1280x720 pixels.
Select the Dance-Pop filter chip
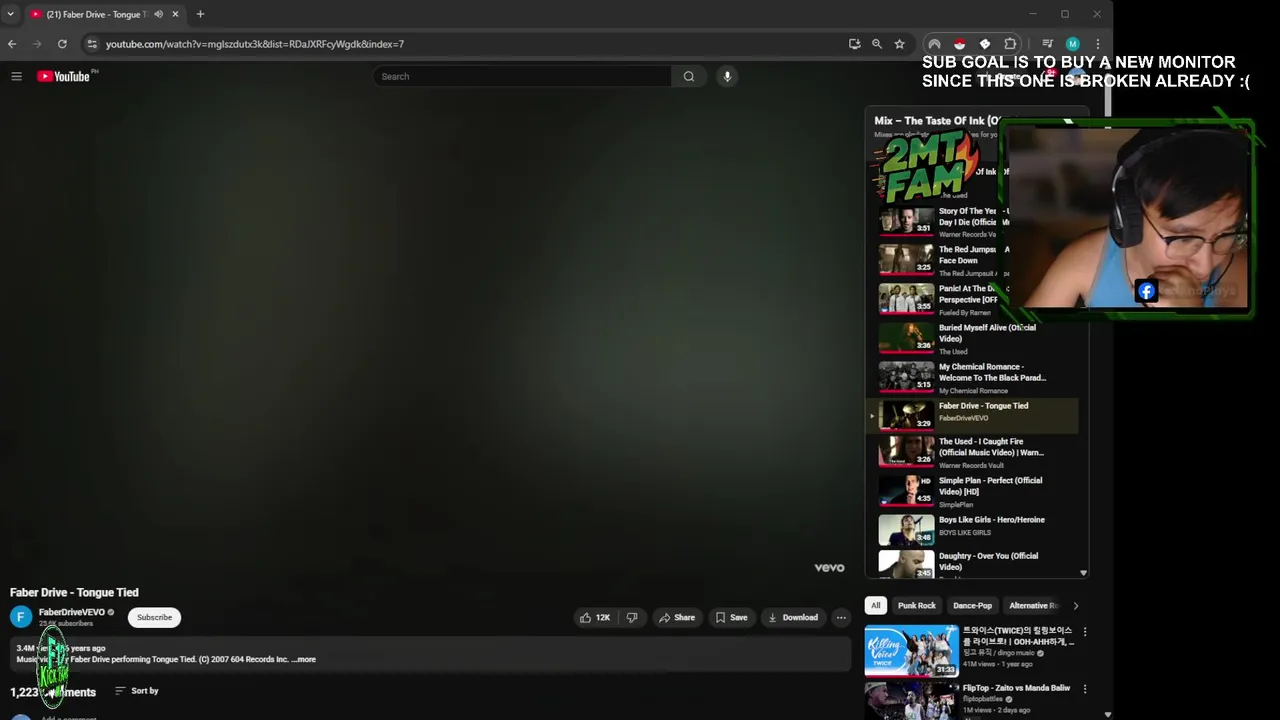[972, 605]
